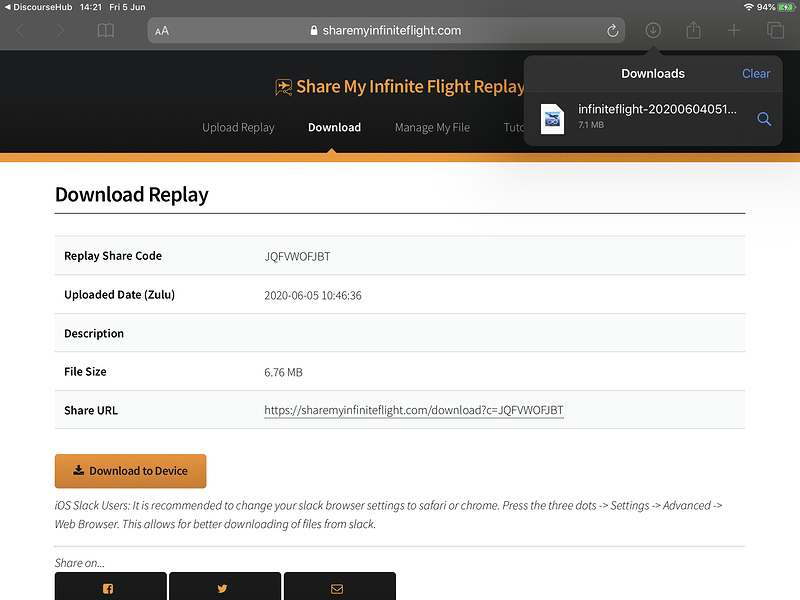Select the 6.76 MB file size value
This screenshot has height=600, width=800.
pyautogui.click(x=283, y=372)
